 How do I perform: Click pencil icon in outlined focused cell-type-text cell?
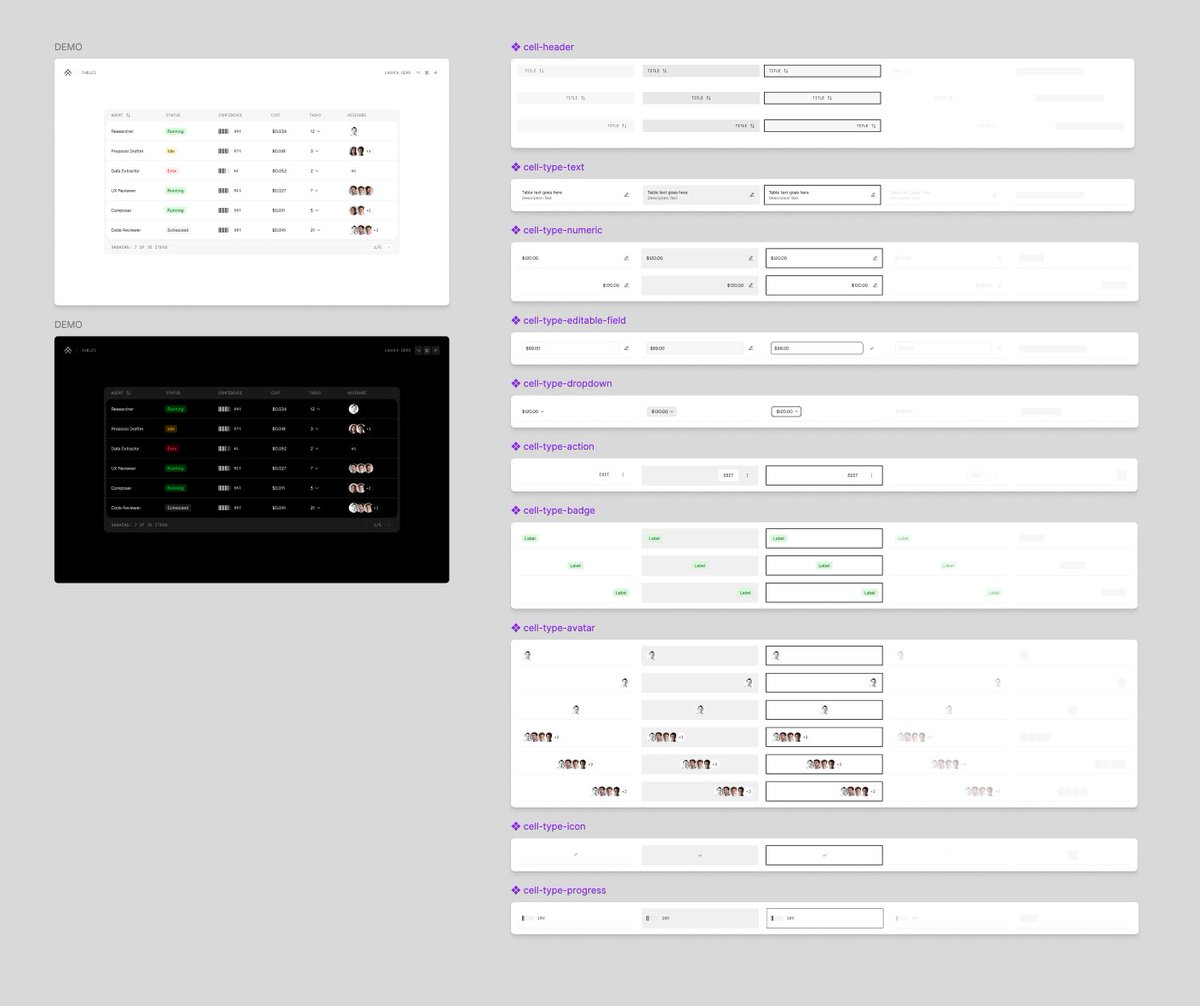[x=873, y=195]
